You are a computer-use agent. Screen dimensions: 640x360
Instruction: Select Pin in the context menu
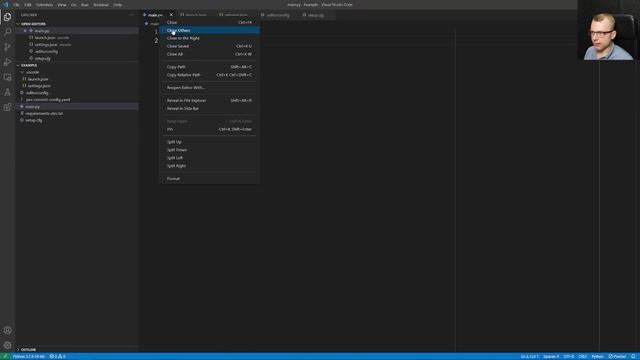(x=209, y=129)
